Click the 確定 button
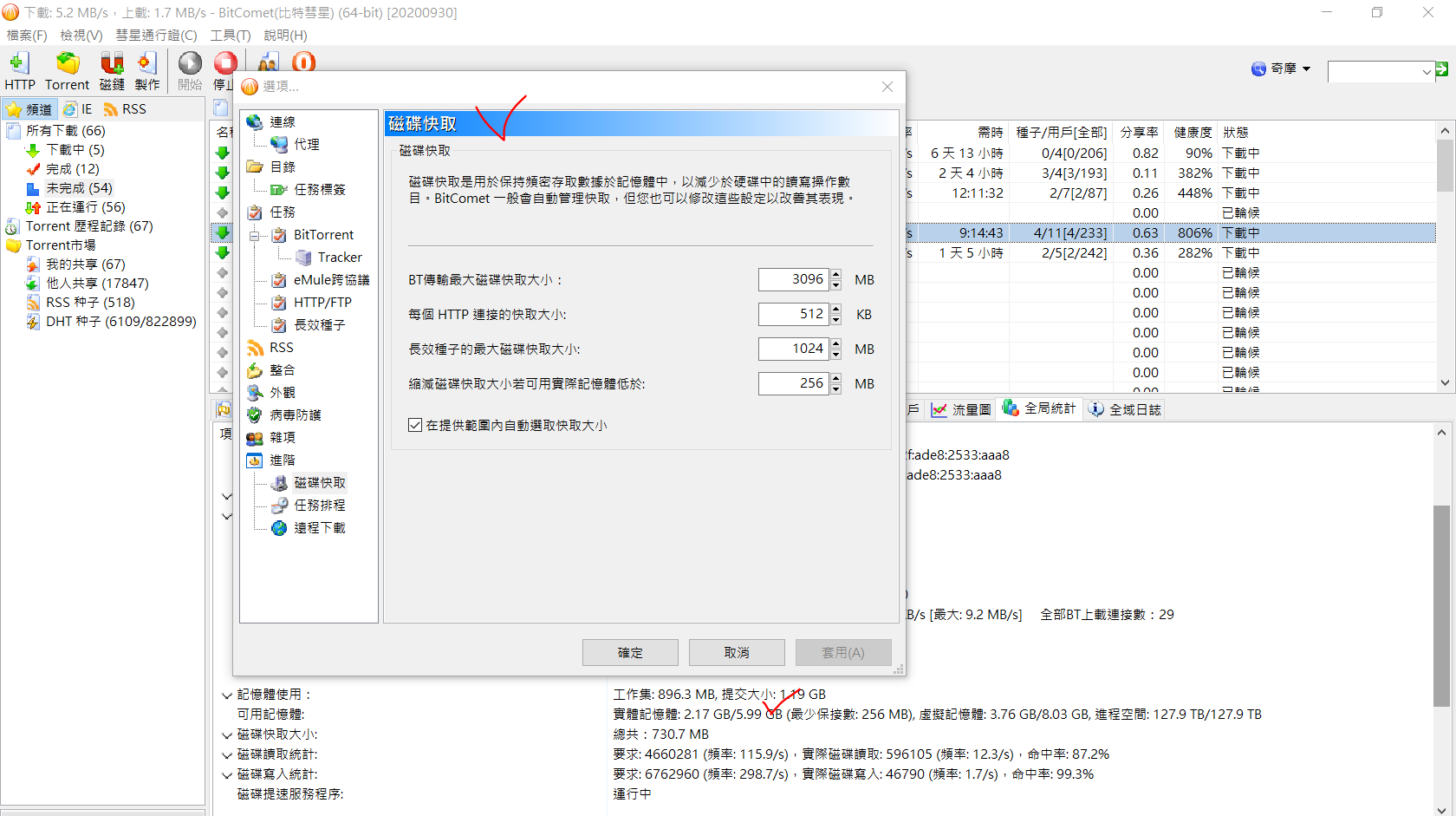Image resolution: width=1456 pixels, height=816 pixels. click(x=630, y=653)
